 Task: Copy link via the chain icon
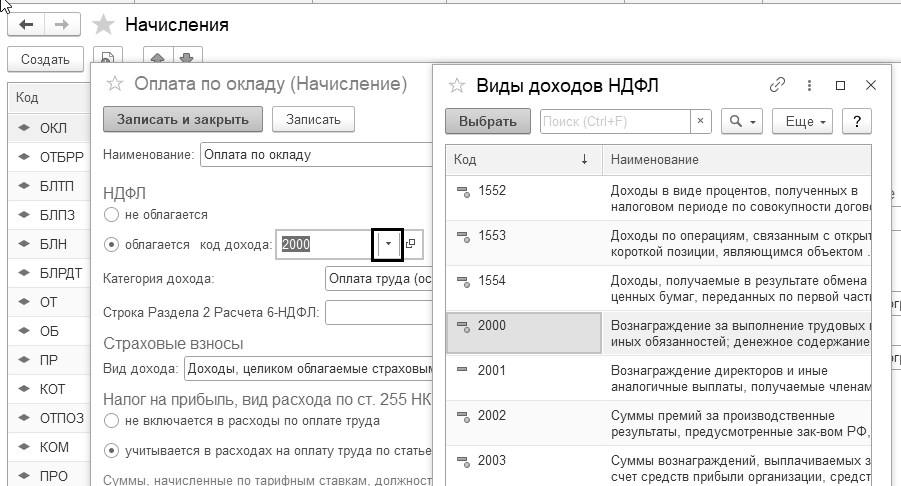777,85
